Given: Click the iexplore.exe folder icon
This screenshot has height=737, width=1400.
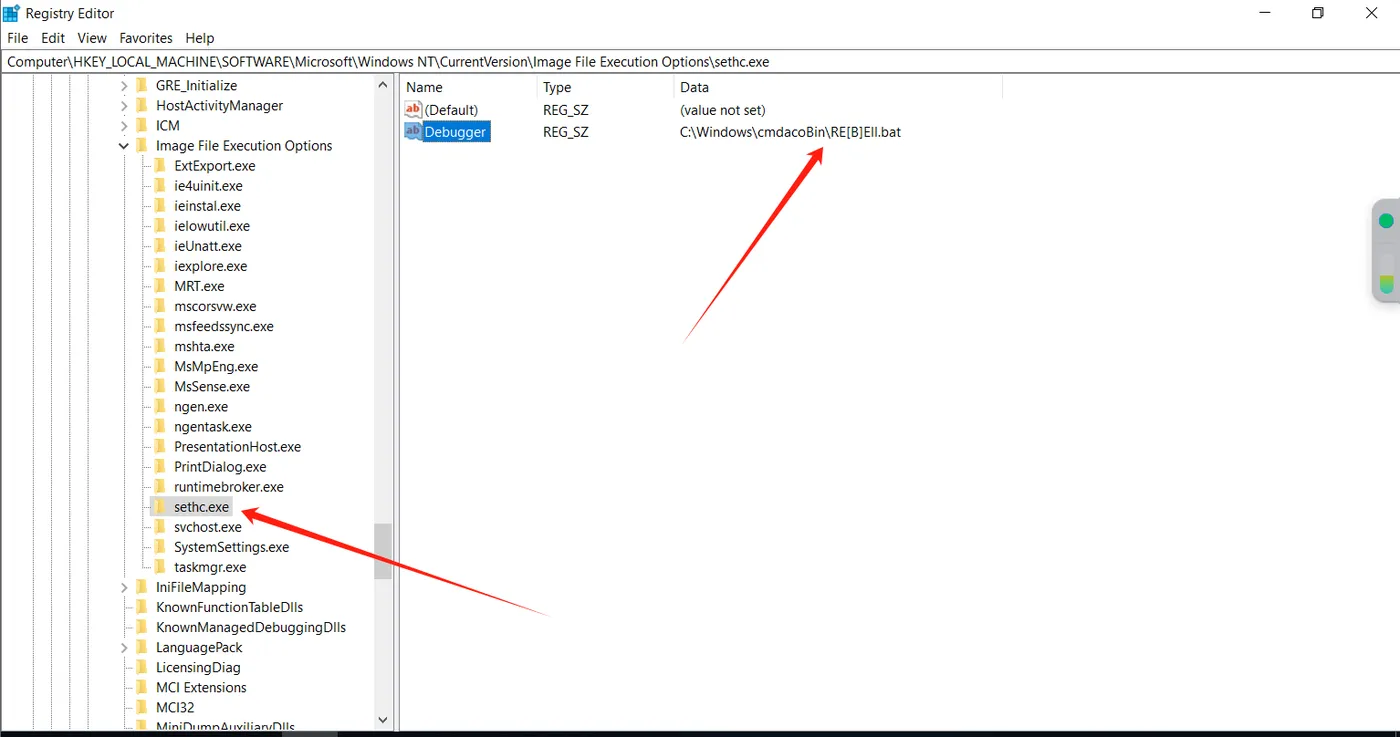Looking at the screenshot, I should pos(160,265).
